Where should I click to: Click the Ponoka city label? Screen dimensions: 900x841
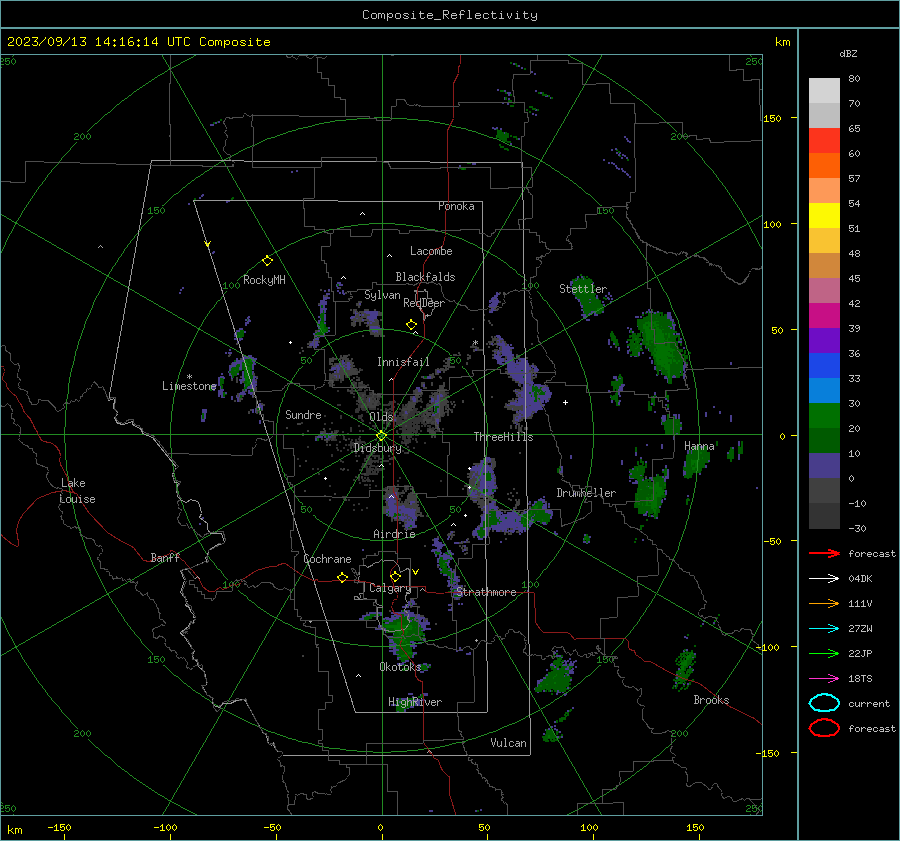click(x=456, y=206)
